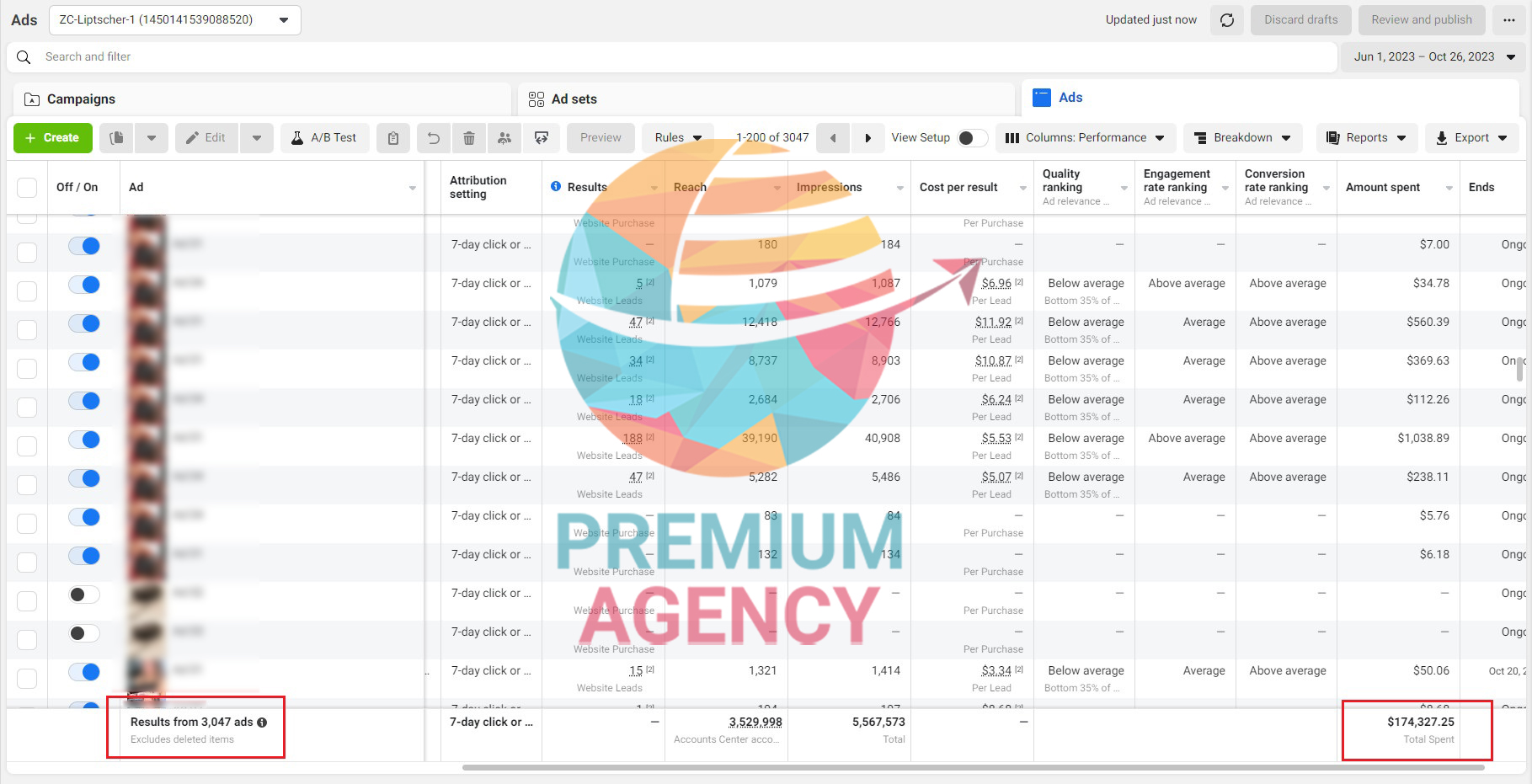Expand the Edit options dropdown arrow
1532x784 pixels.
coord(257,138)
